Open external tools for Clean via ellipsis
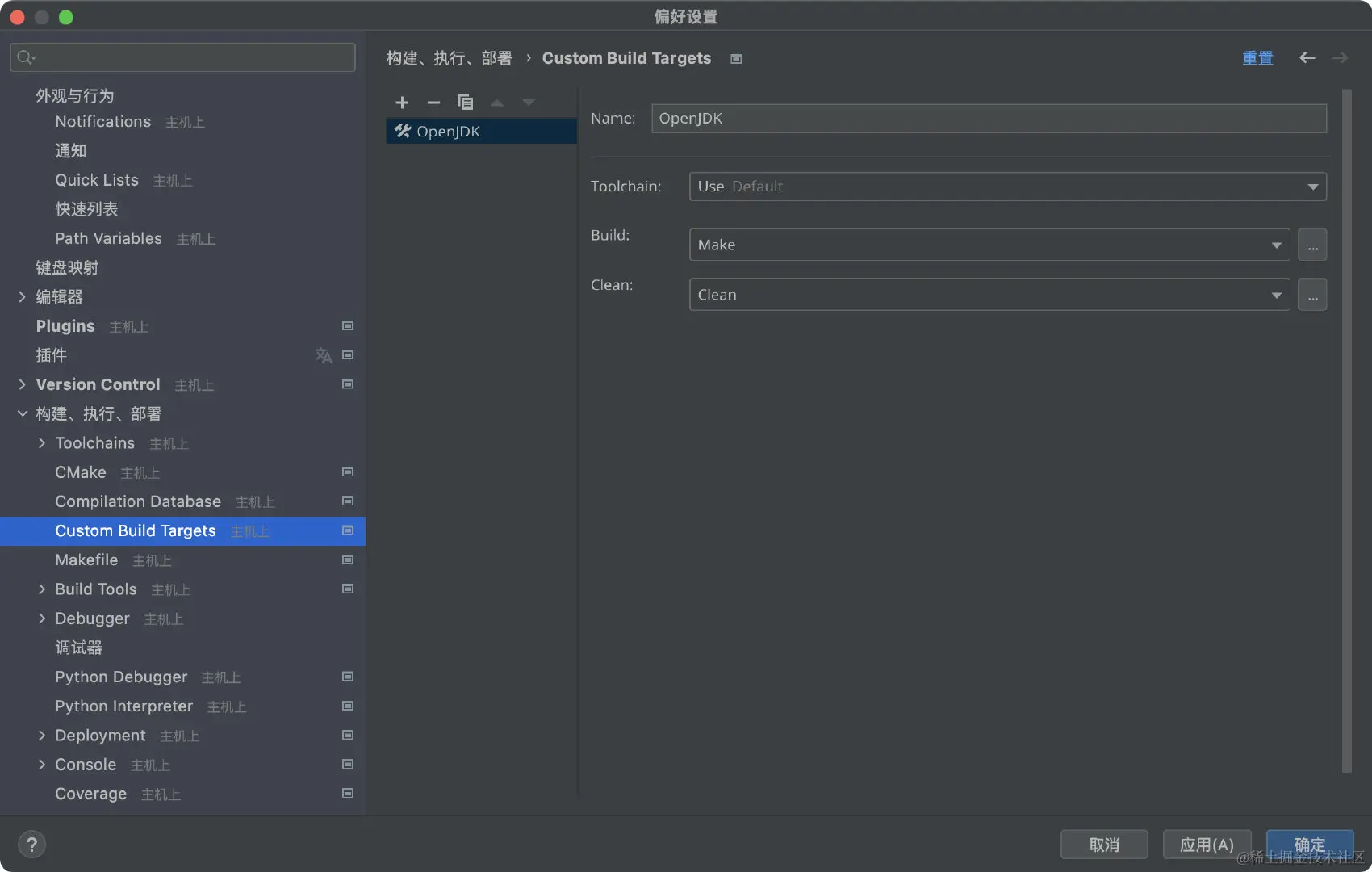1372x872 pixels. (x=1312, y=295)
